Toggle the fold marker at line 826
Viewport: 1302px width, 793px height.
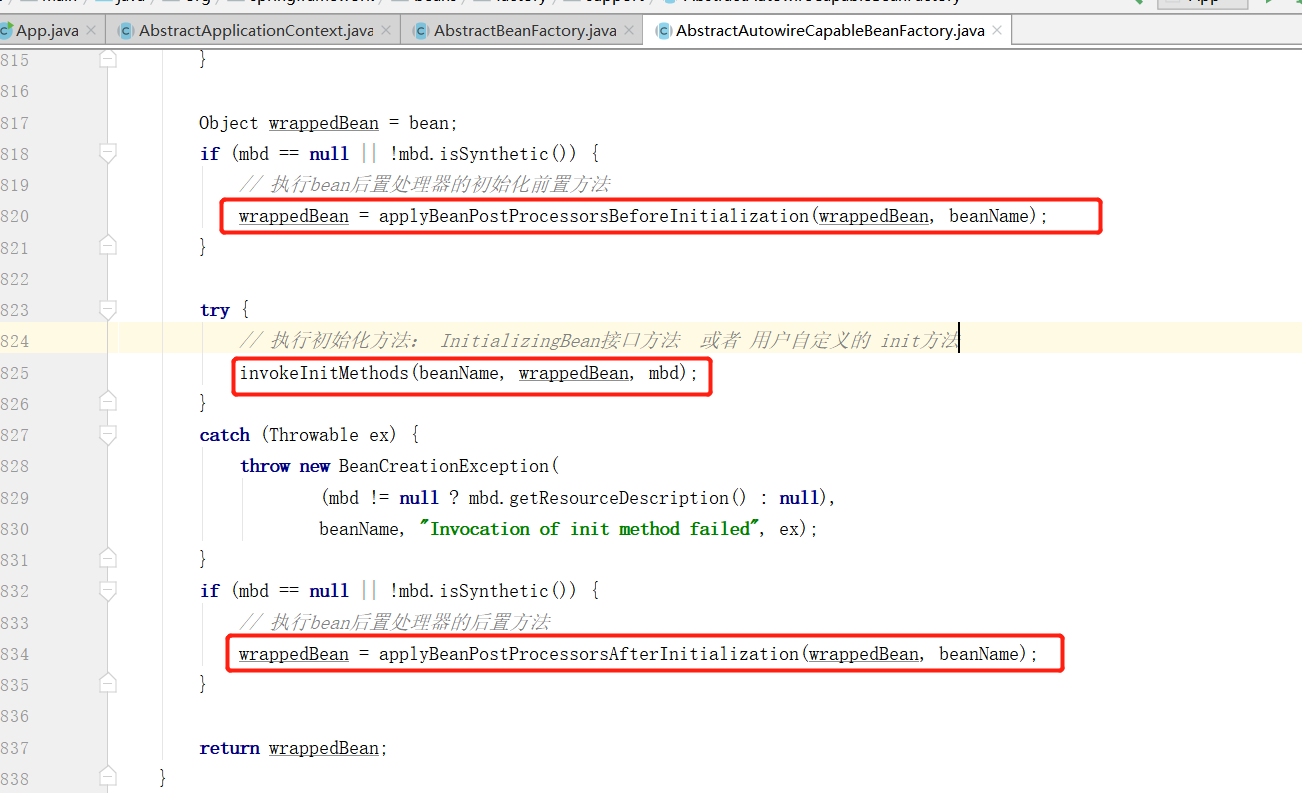click(x=108, y=403)
